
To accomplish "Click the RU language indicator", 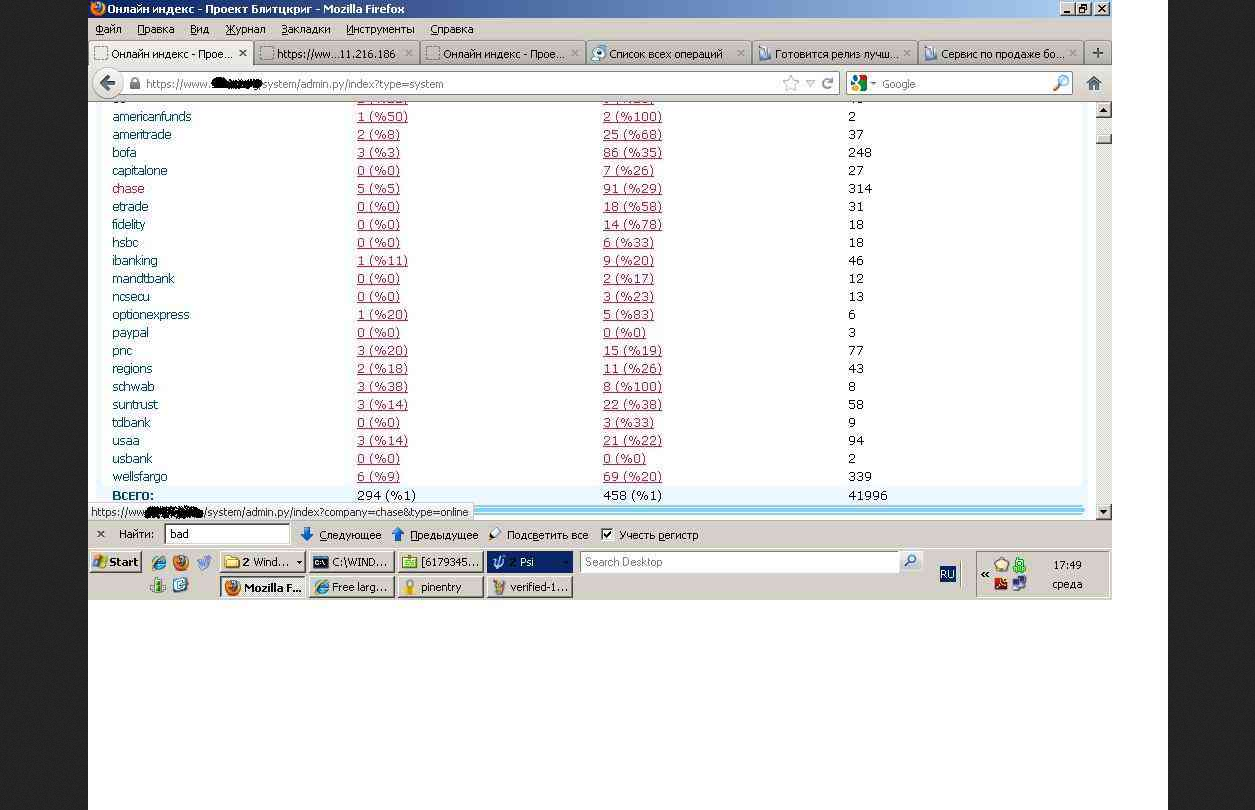I will (948, 574).
